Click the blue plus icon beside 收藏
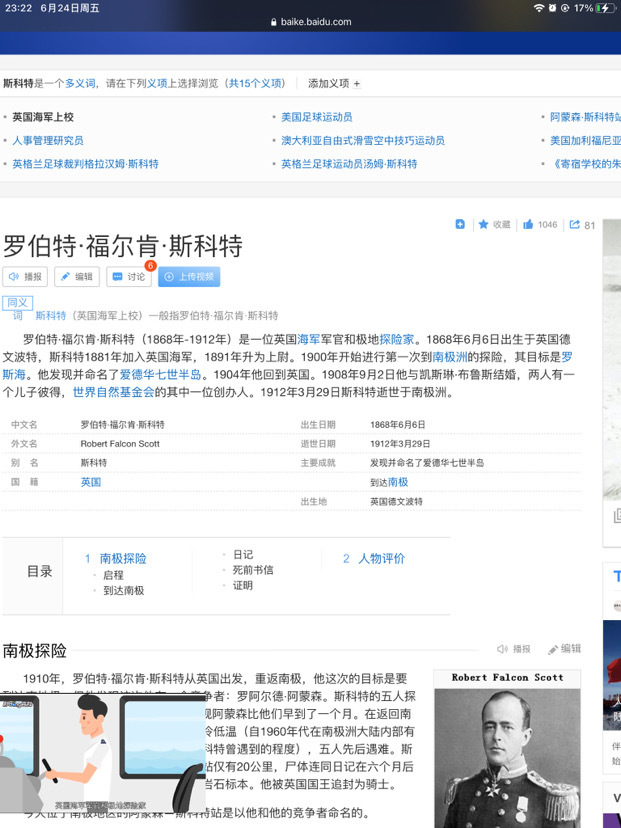 coord(460,224)
